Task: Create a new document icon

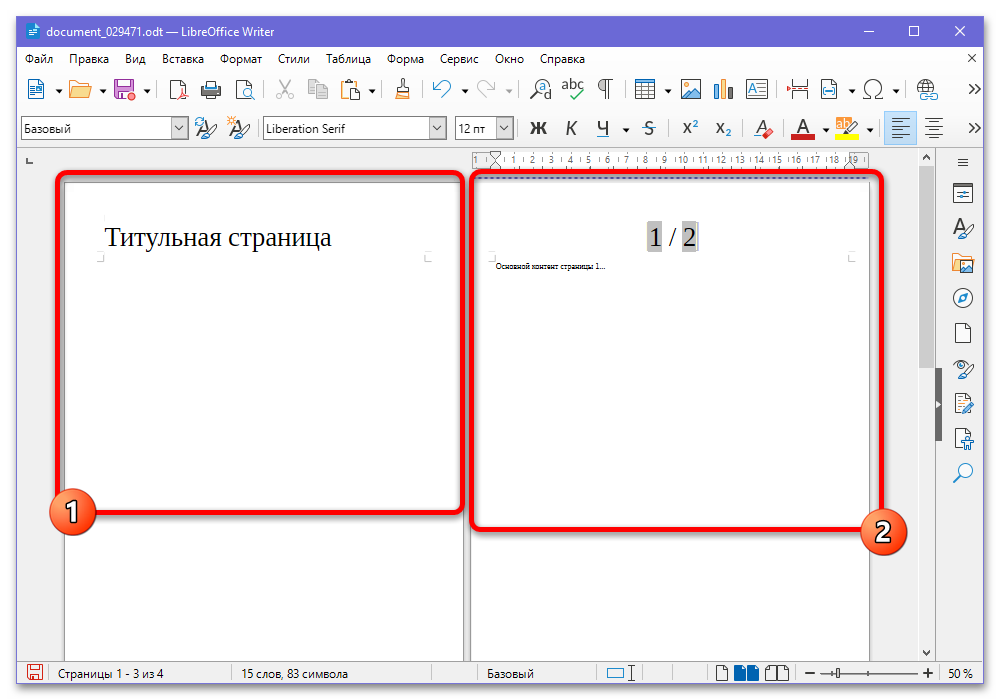Action: 36,89
